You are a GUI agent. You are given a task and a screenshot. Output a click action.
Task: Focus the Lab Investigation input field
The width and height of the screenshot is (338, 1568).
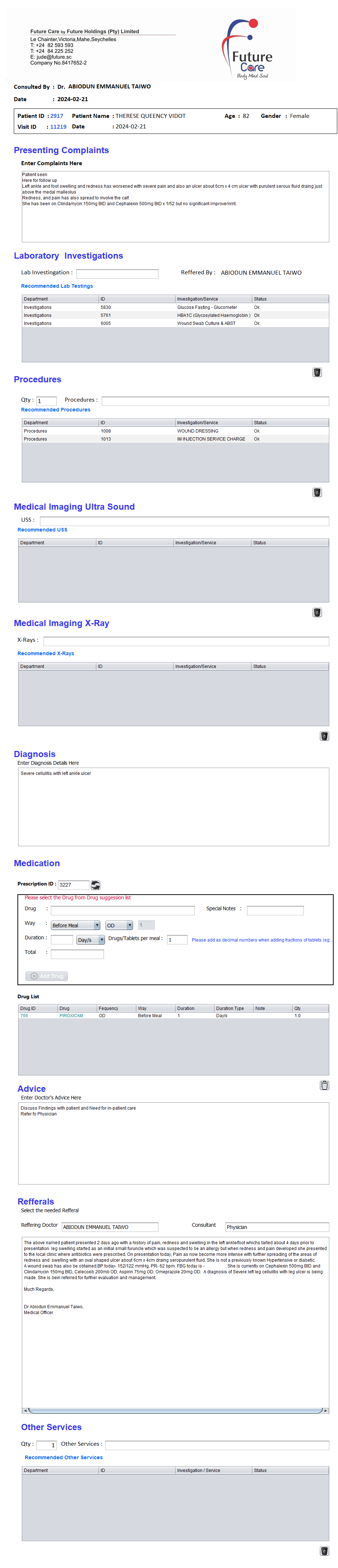click(x=117, y=273)
